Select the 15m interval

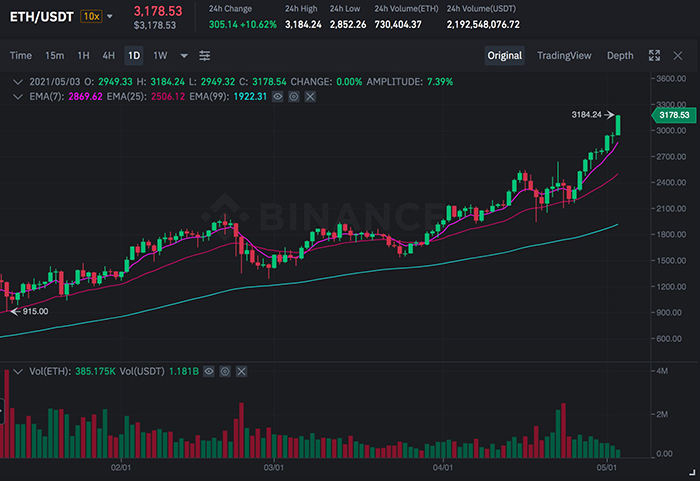[x=55, y=55]
